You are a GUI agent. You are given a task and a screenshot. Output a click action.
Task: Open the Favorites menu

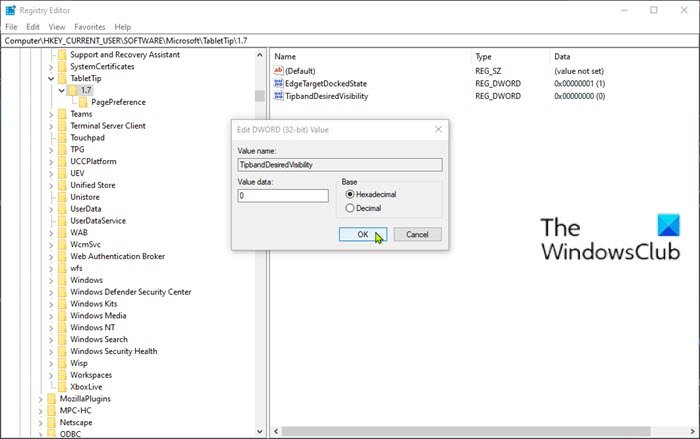[90, 27]
